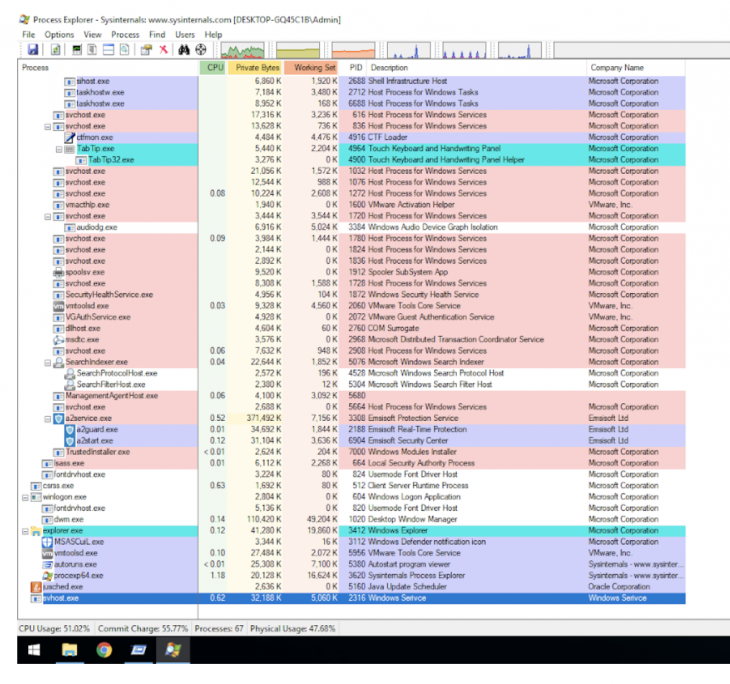This screenshot has height=684, width=730.
Task: Open the Process menu
Action: tap(125, 34)
